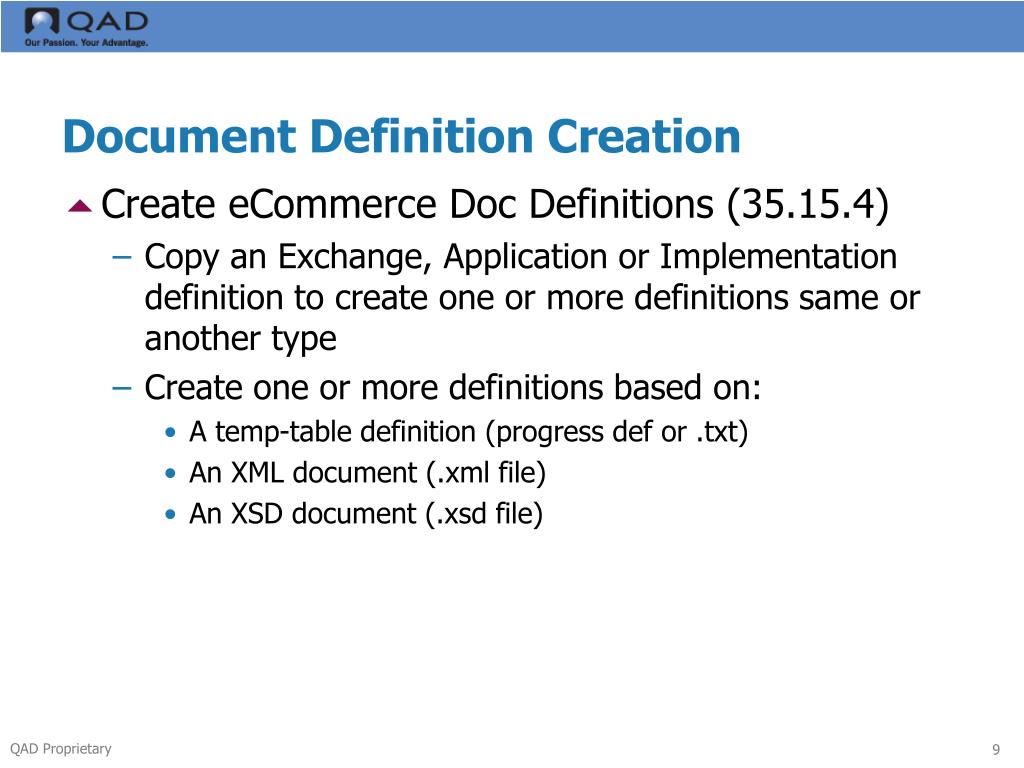Click 'Create one or more definitions based on:'
1024x768 pixels.
click(x=453, y=387)
